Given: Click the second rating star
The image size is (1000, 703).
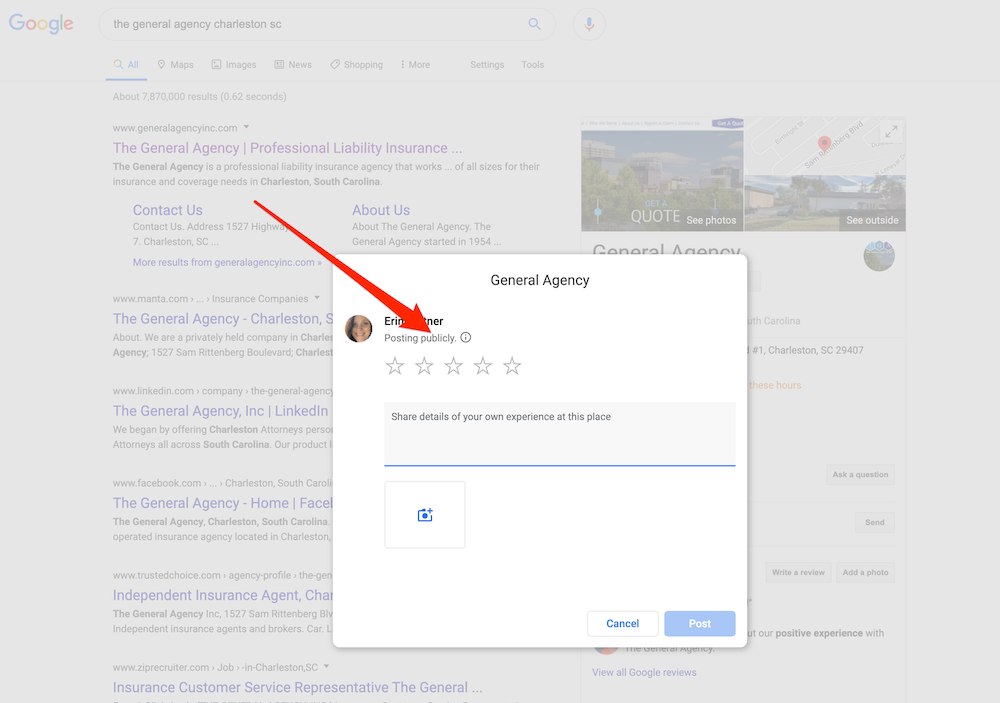Looking at the screenshot, I should click(424, 366).
